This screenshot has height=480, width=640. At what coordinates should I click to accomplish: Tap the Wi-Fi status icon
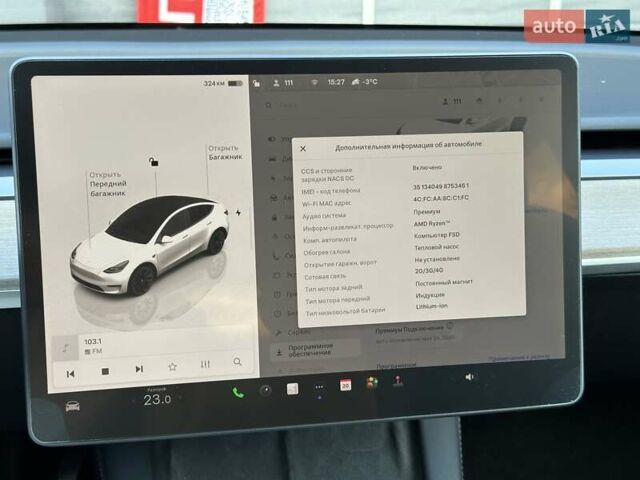314,82
